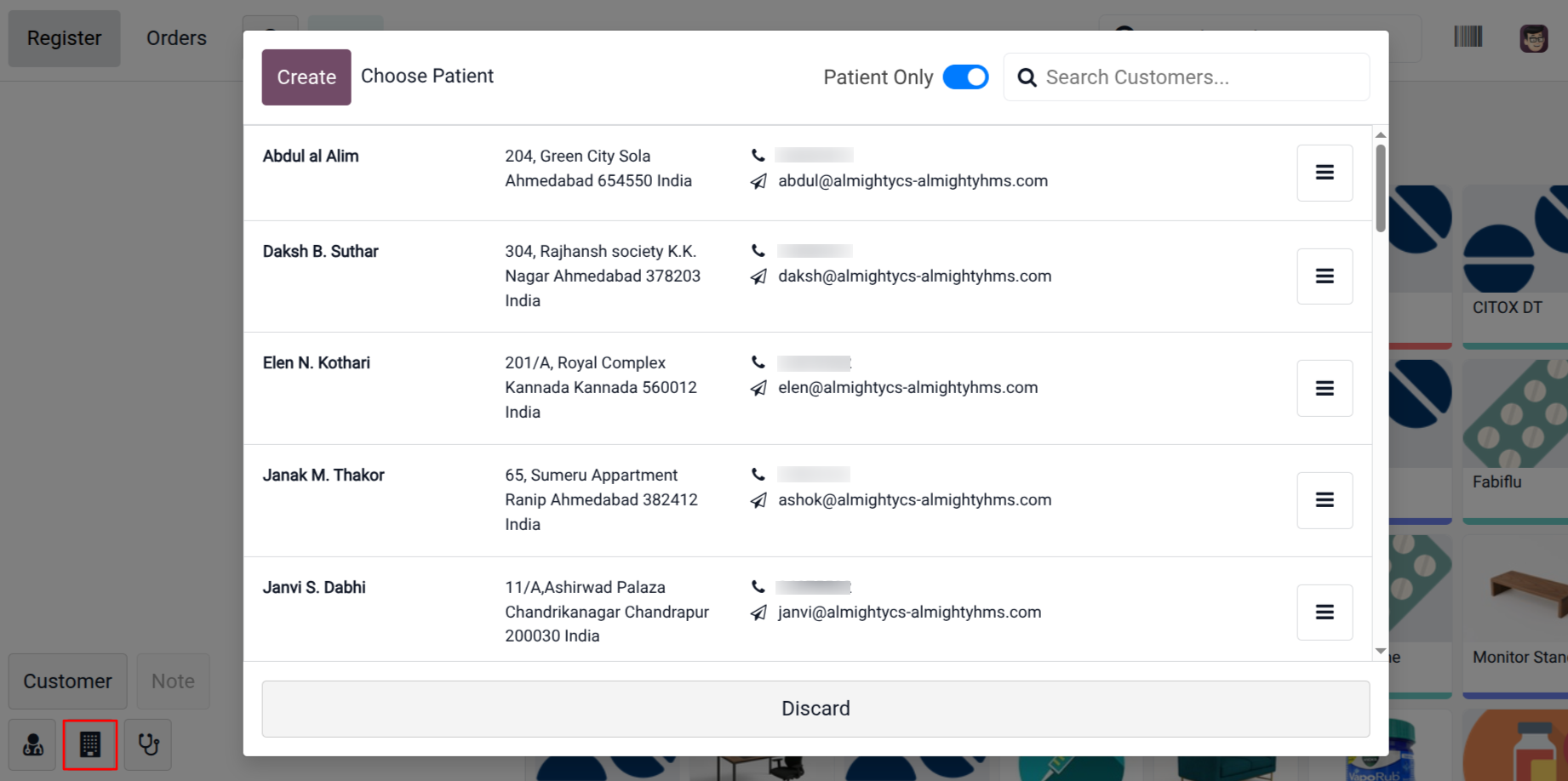1568x781 pixels.
Task: Click the search magnifier icon
Action: [1027, 77]
